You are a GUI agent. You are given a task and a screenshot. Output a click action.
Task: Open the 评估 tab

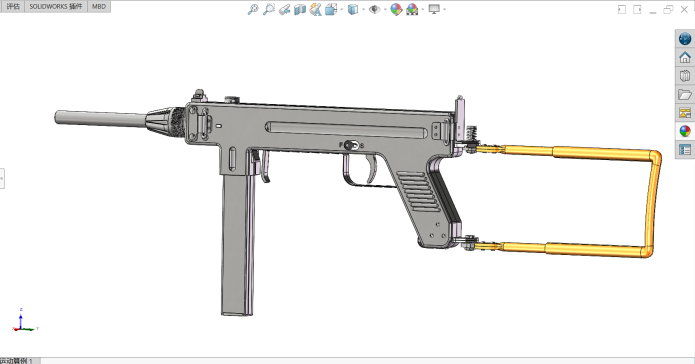point(13,6)
